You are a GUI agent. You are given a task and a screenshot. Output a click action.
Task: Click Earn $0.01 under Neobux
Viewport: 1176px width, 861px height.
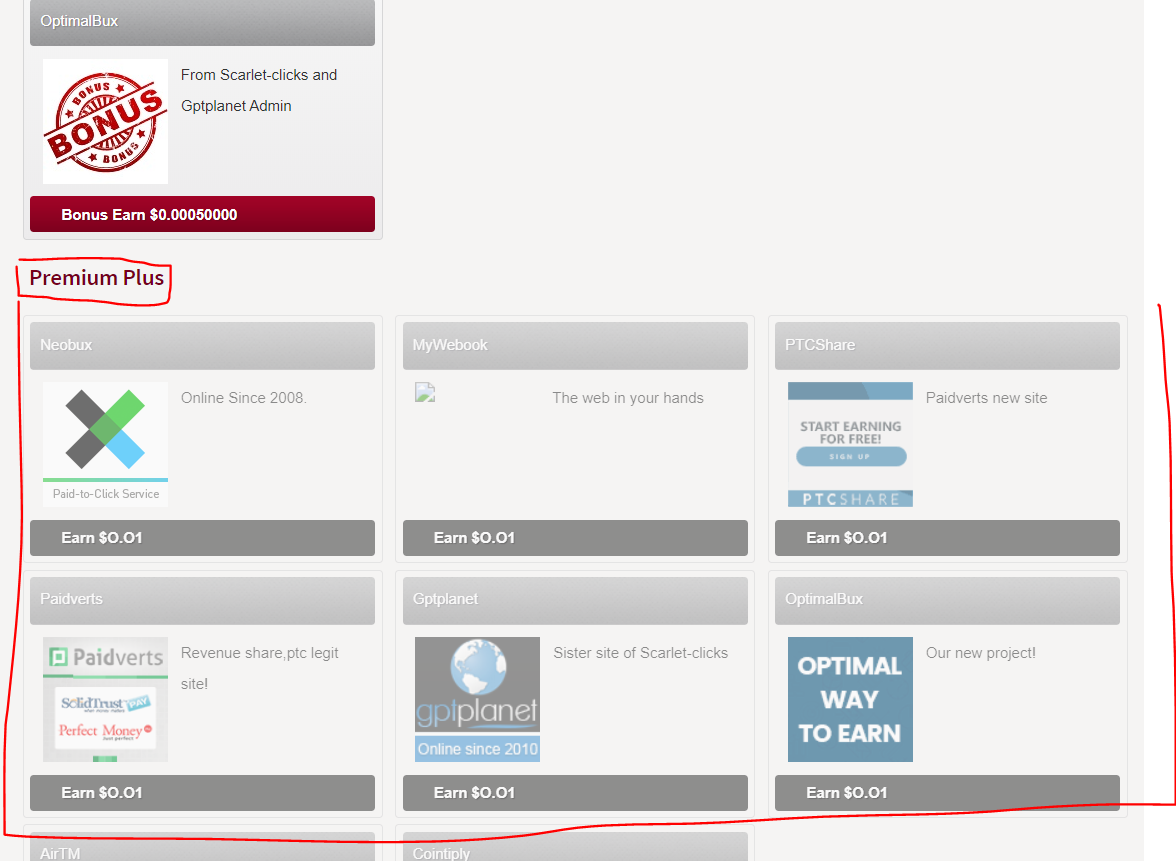pyautogui.click(x=202, y=538)
